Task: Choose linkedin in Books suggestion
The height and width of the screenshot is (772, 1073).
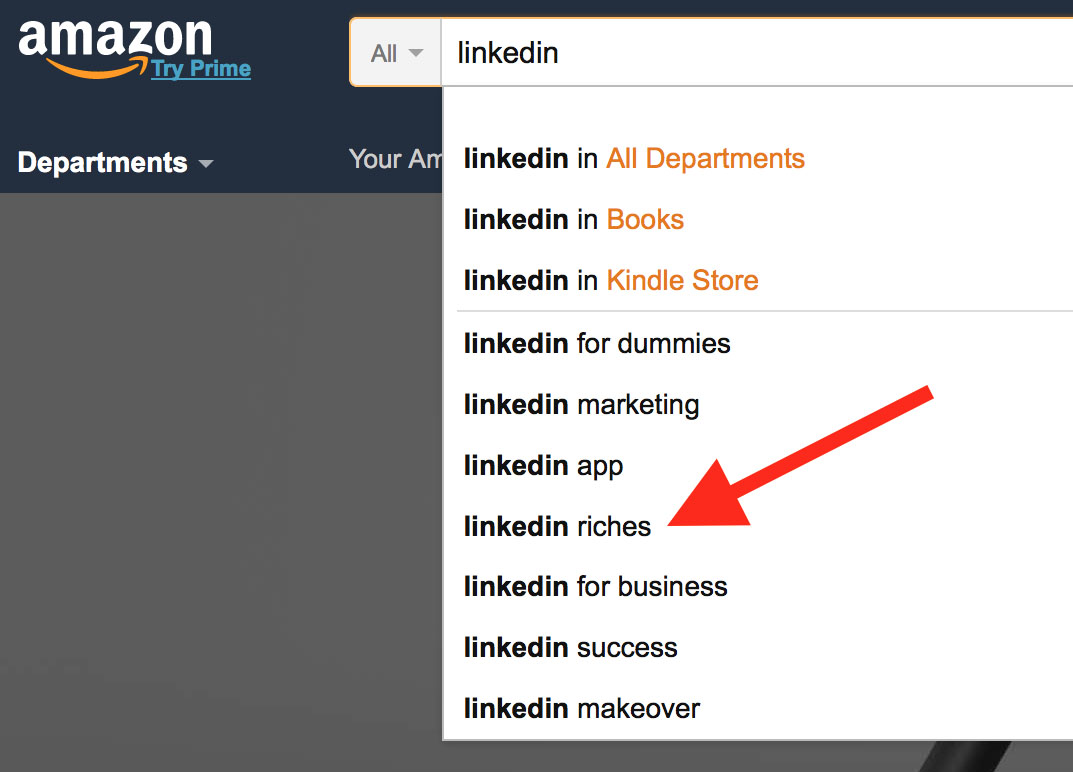Action: tap(758, 220)
